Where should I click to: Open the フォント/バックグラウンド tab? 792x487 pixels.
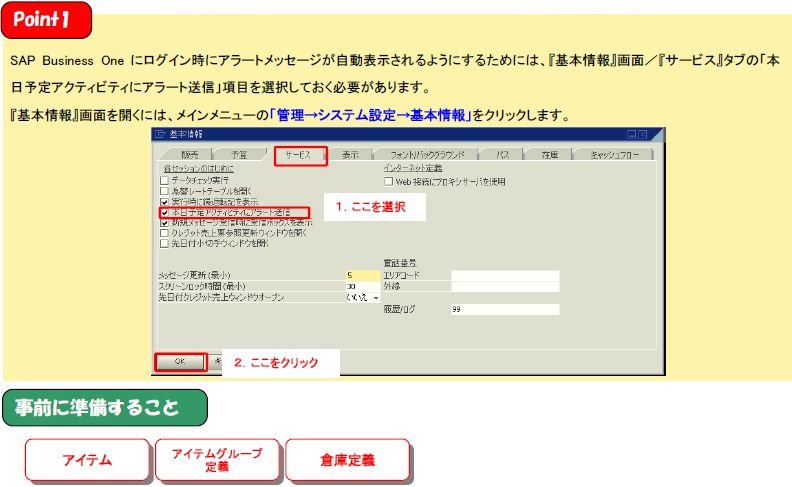[426, 155]
